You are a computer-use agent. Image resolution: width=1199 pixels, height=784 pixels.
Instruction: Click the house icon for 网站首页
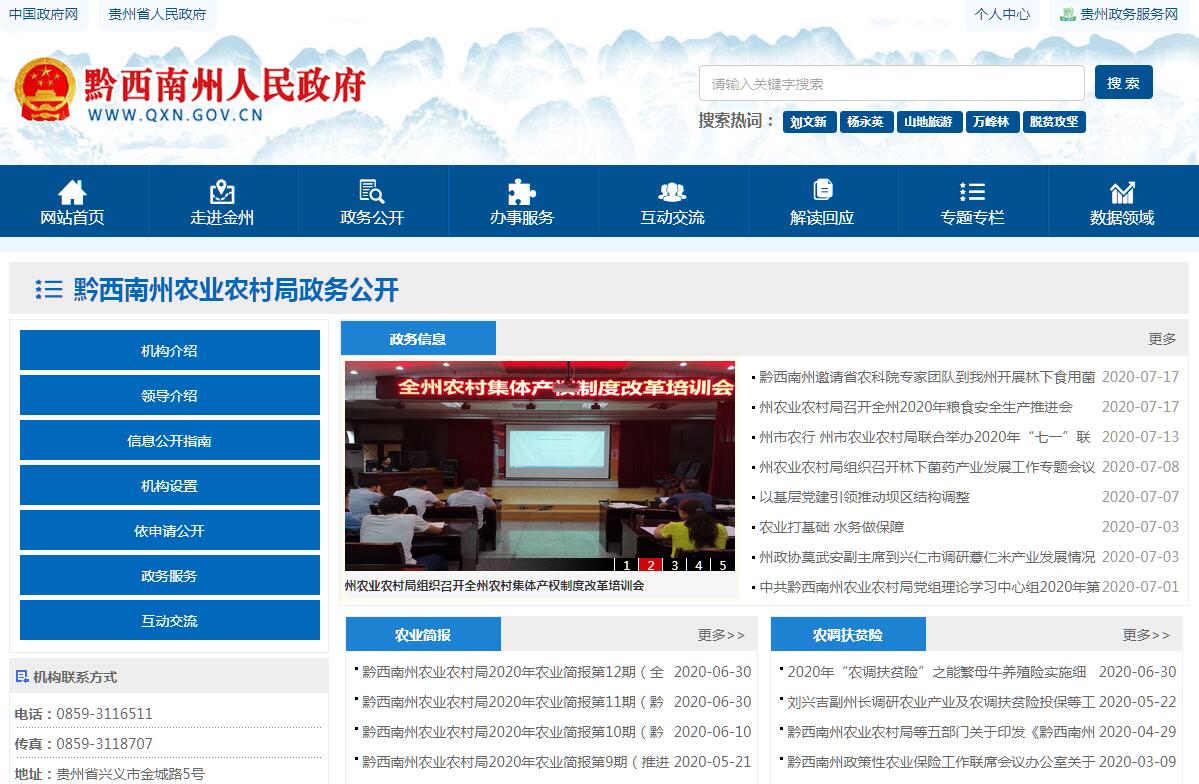72,192
